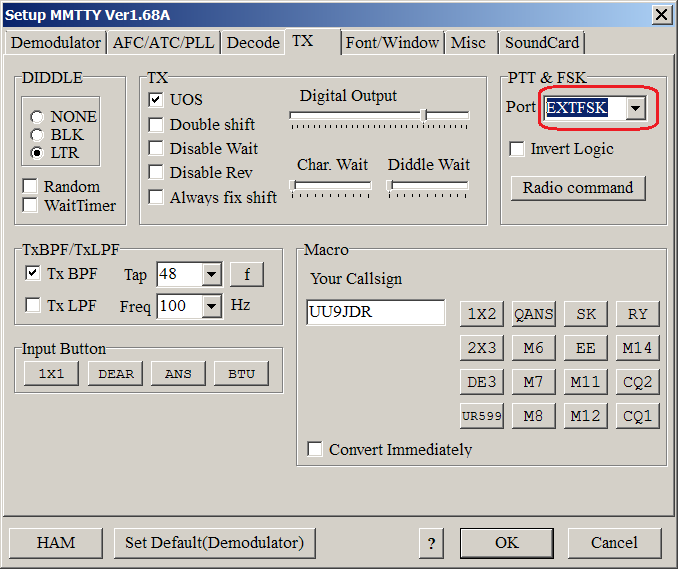Click the callsign field UU9JDR
678x569 pixels.
[375, 312]
